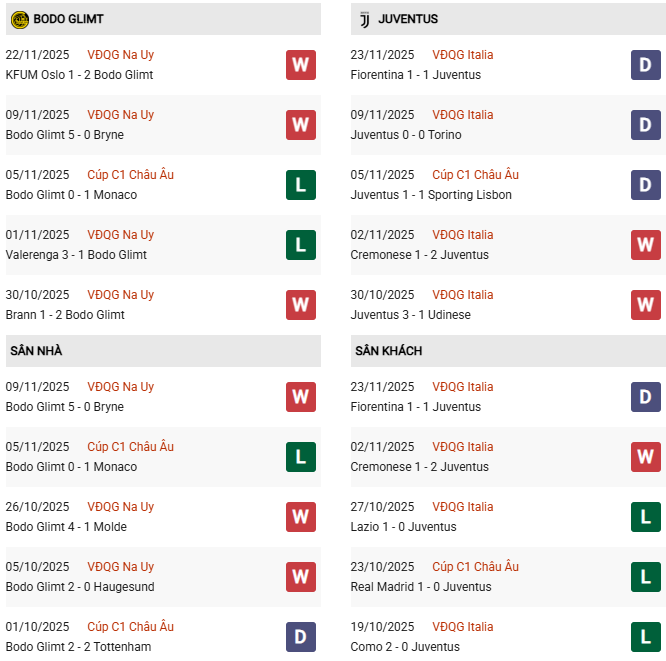Click the Juventus club logo icon
Image resolution: width=666 pixels, height=661 pixels.
click(x=363, y=19)
